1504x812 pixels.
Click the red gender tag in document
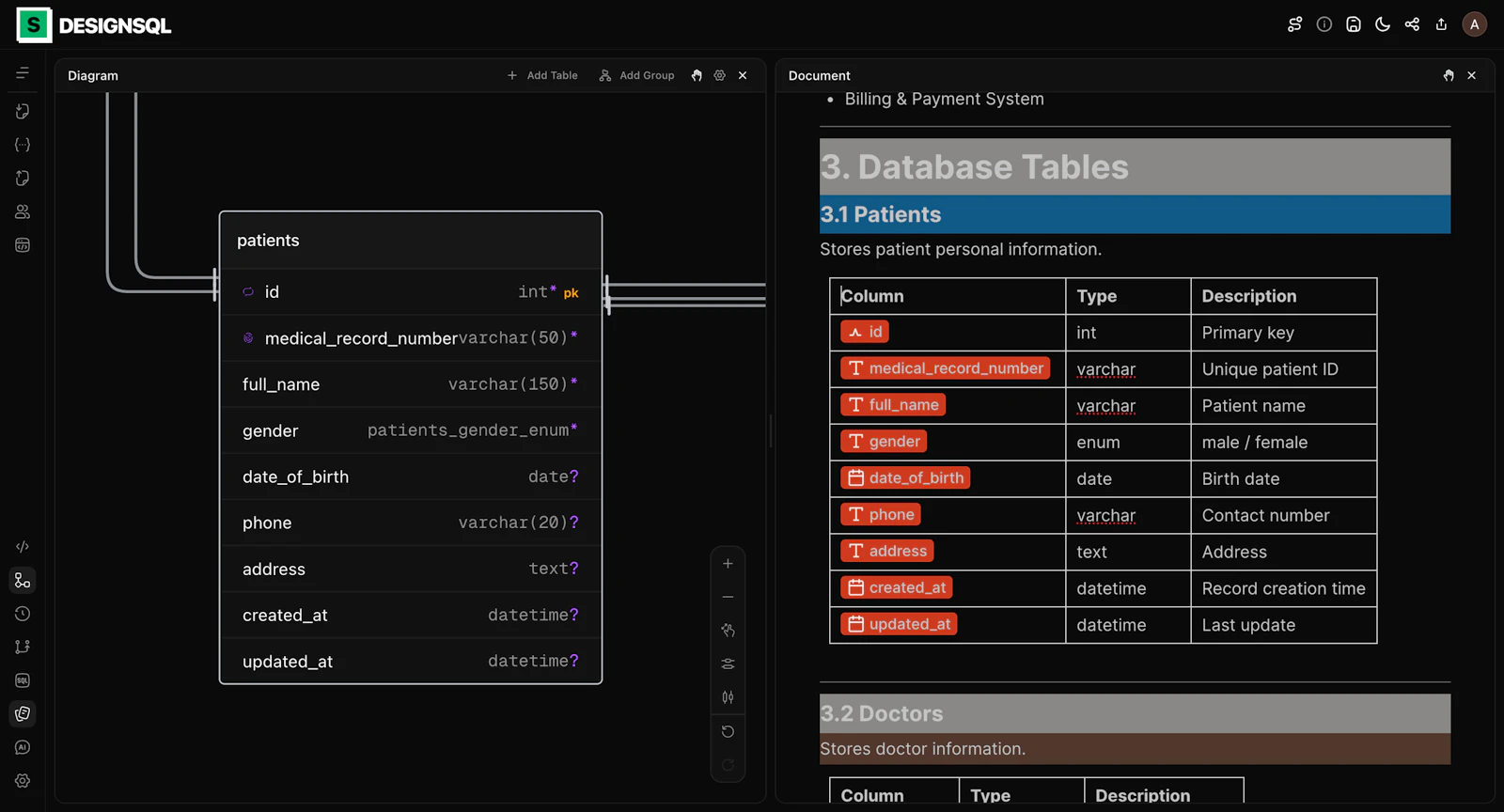[884, 441]
